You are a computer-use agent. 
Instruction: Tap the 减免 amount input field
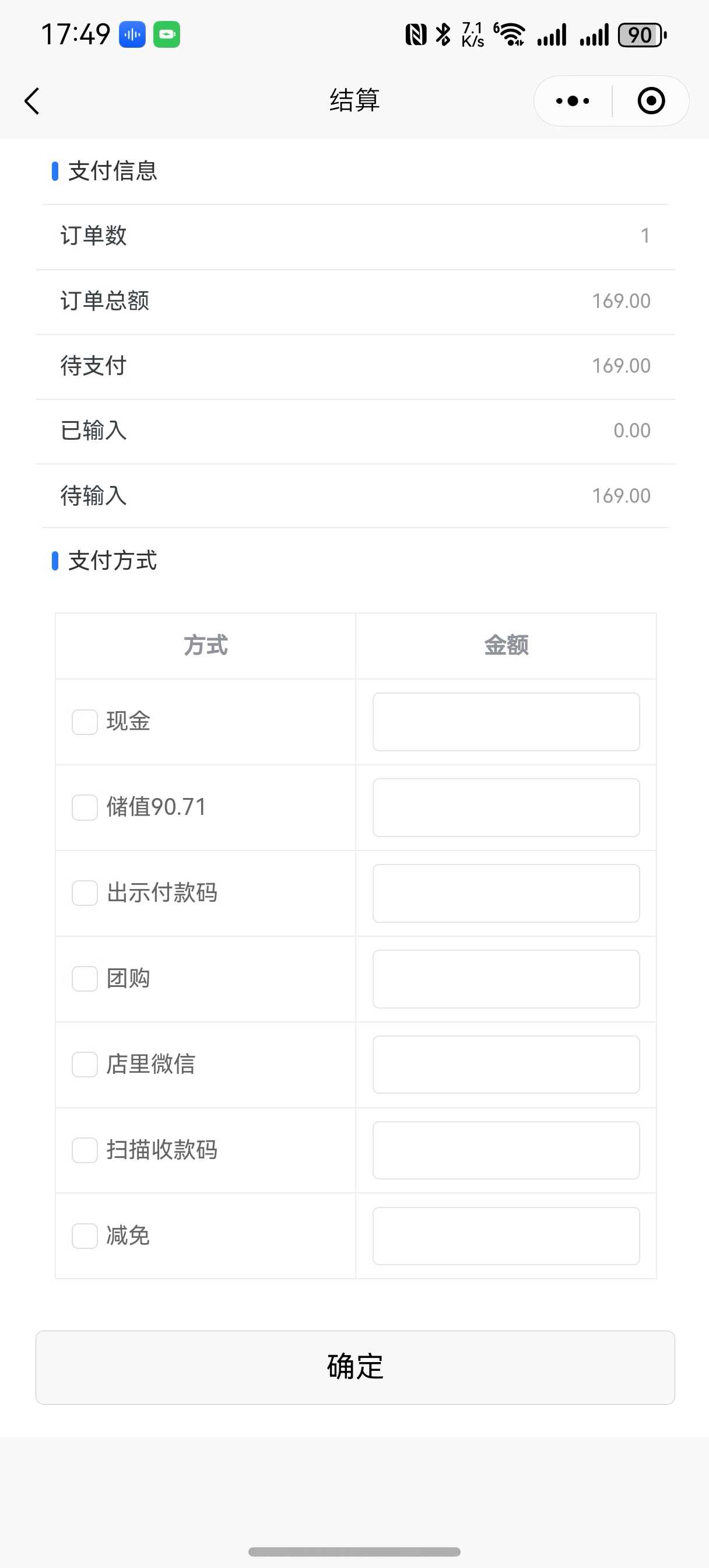point(506,1235)
